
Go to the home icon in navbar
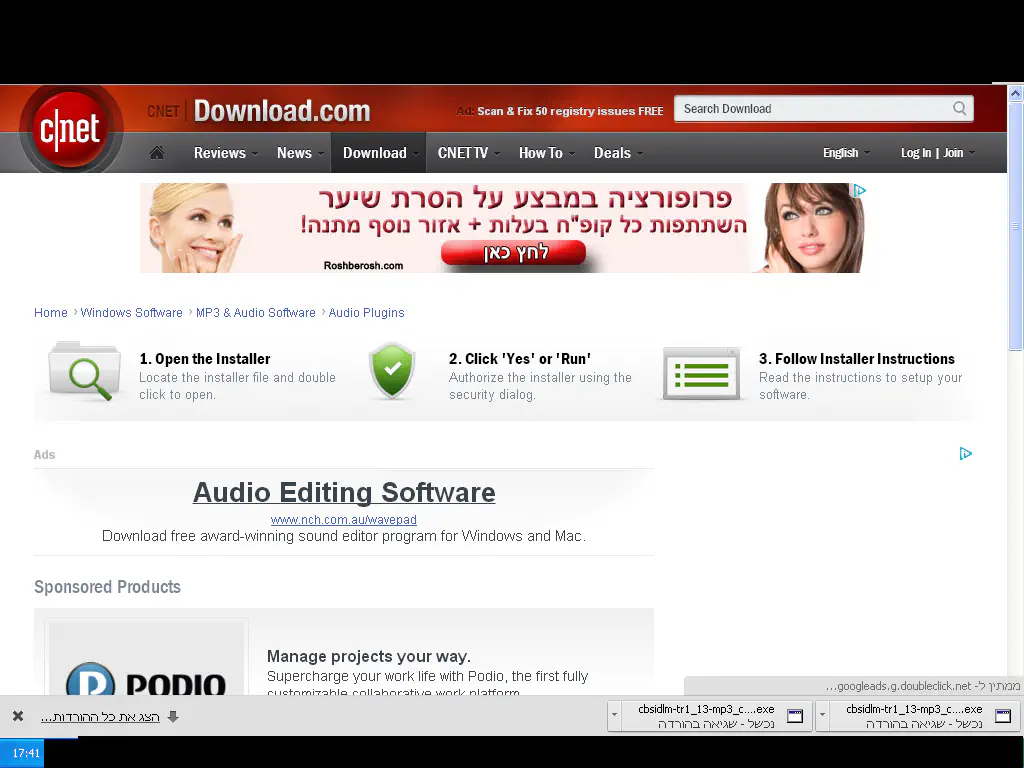157,153
